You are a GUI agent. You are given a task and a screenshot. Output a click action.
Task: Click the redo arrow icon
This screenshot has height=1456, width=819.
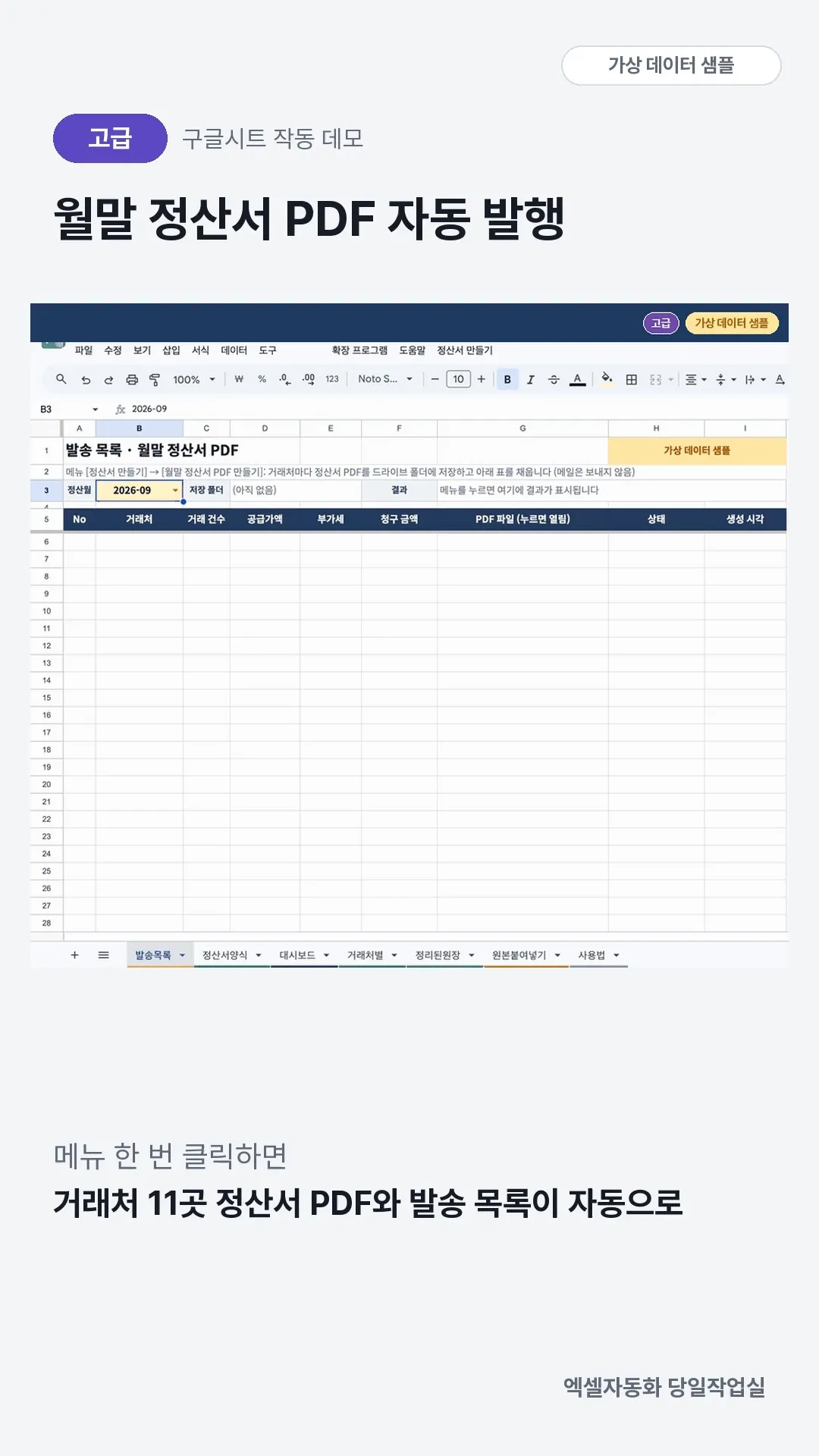108,380
